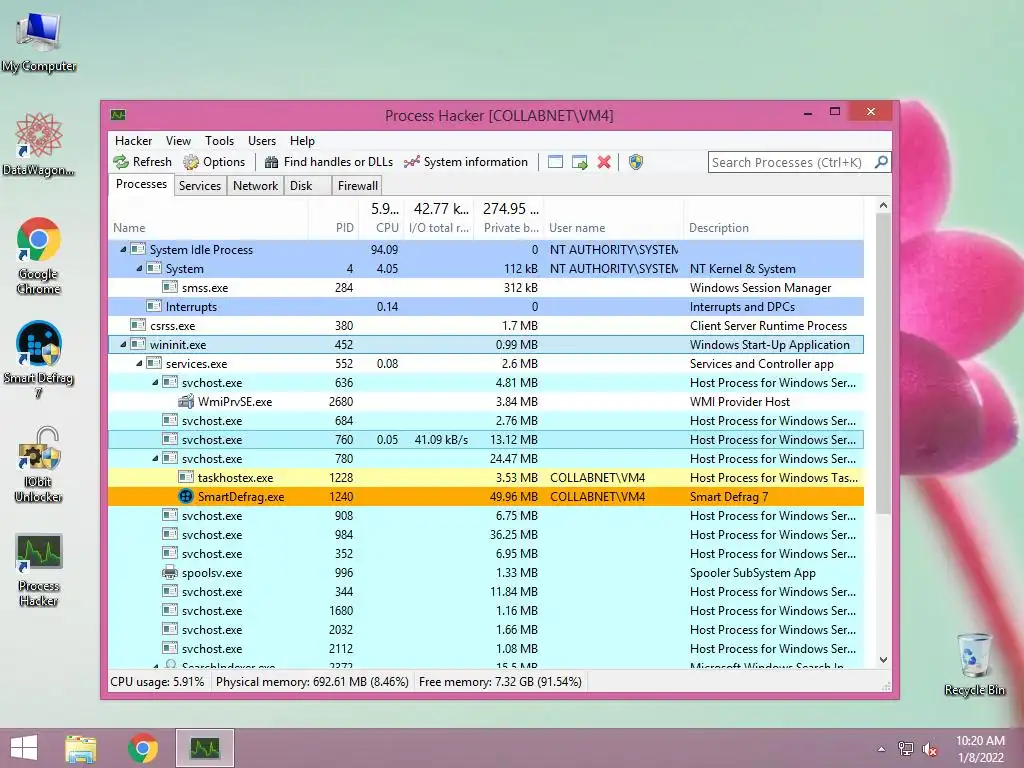The width and height of the screenshot is (1024, 768).
Task: Open the Options gear button
Action: pos(214,162)
